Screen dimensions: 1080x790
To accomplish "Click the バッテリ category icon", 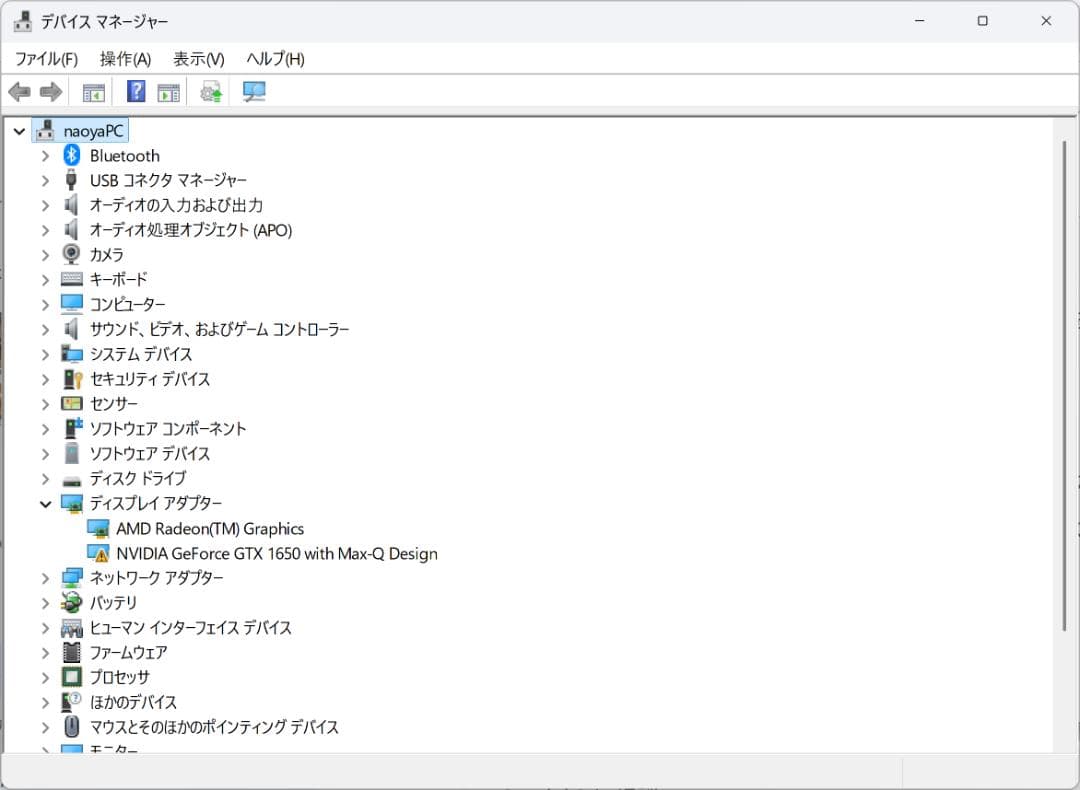I will tap(71, 602).
